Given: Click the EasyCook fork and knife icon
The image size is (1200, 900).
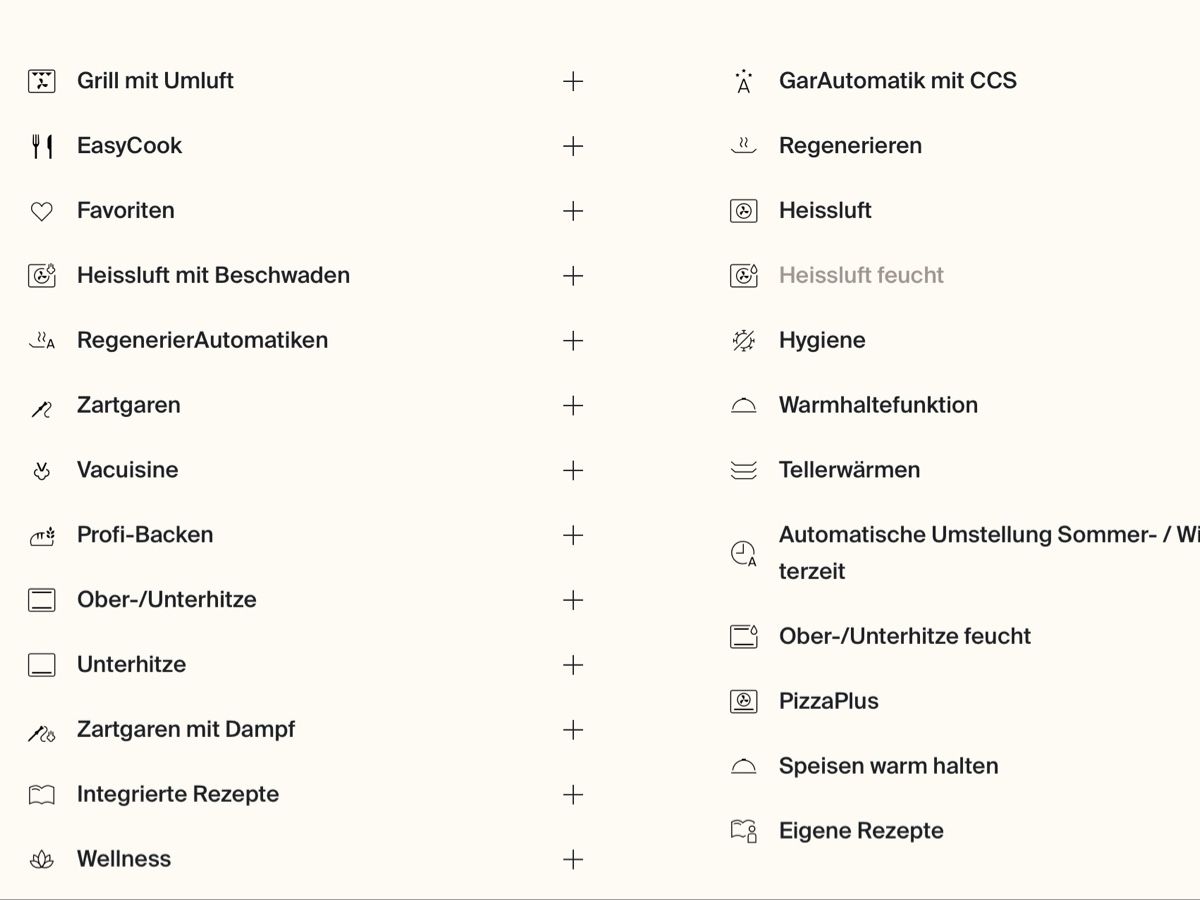Looking at the screenshot, I should coord(41,146).
